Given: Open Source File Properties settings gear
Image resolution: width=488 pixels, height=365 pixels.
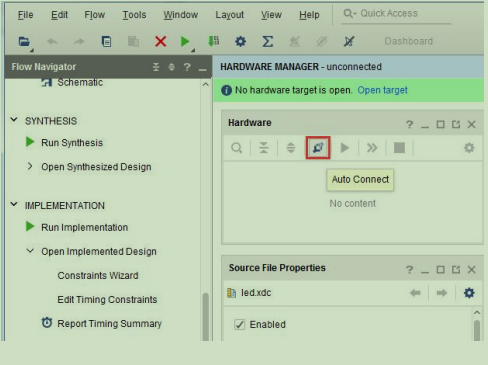Looking at the screenshot, I should click(x=469, y=293).
